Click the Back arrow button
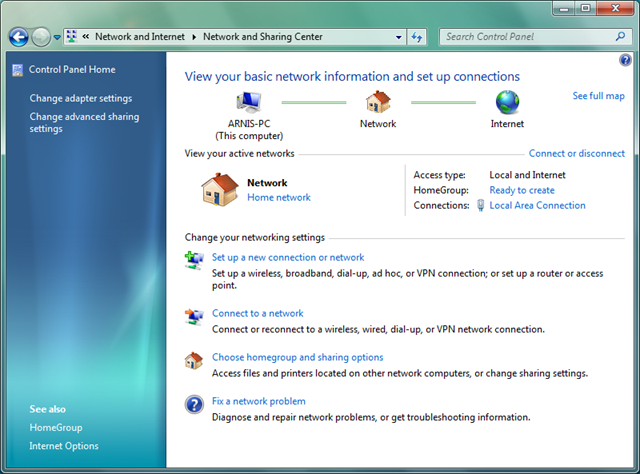This screenshot has width=640, height=474. coord(19,37)
